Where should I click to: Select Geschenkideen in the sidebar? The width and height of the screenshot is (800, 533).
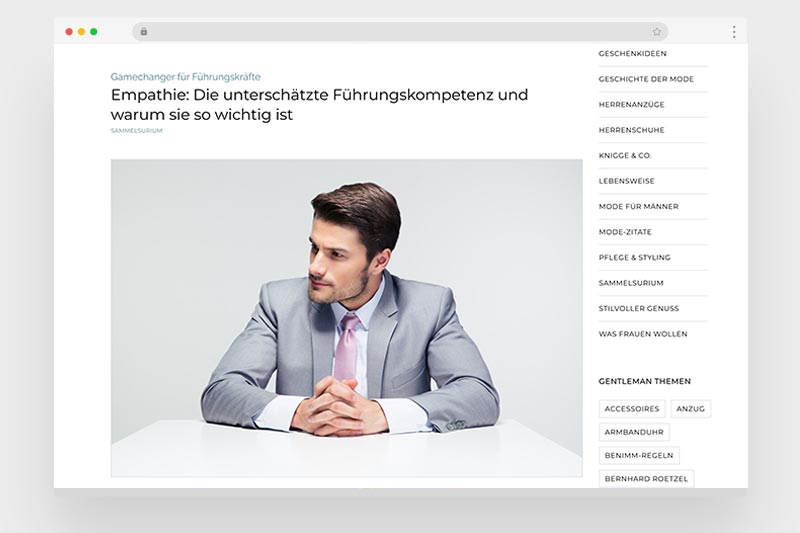point(632,54)
